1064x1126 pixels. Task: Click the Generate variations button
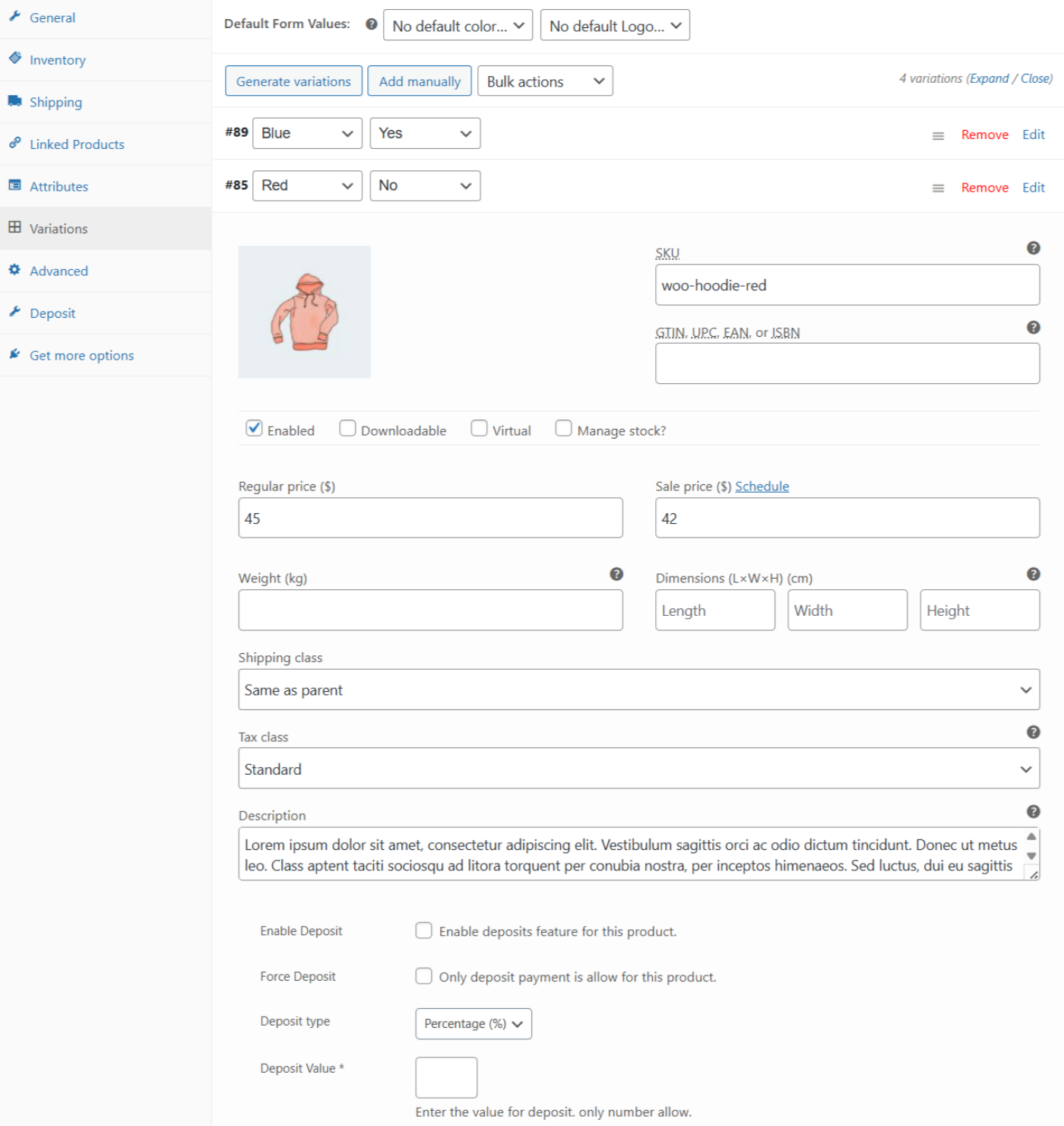[x=293, y=81]
